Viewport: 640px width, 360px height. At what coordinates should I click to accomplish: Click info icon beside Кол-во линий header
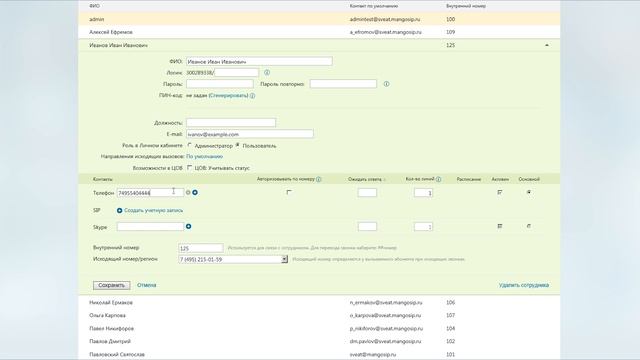point(438,179)
